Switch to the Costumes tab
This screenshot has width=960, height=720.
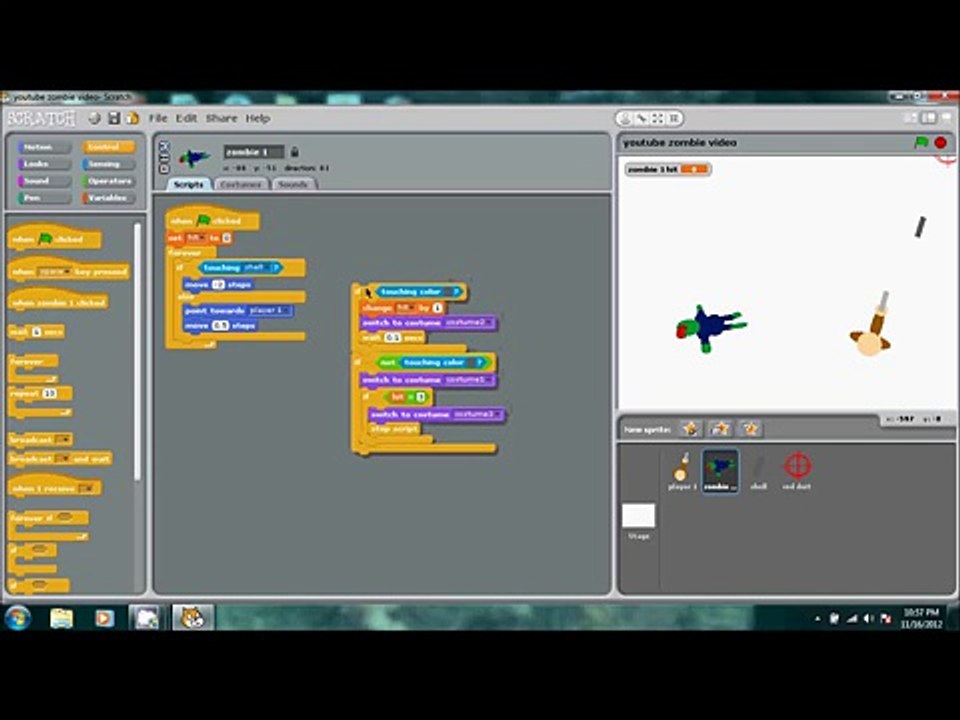(241, 184)
